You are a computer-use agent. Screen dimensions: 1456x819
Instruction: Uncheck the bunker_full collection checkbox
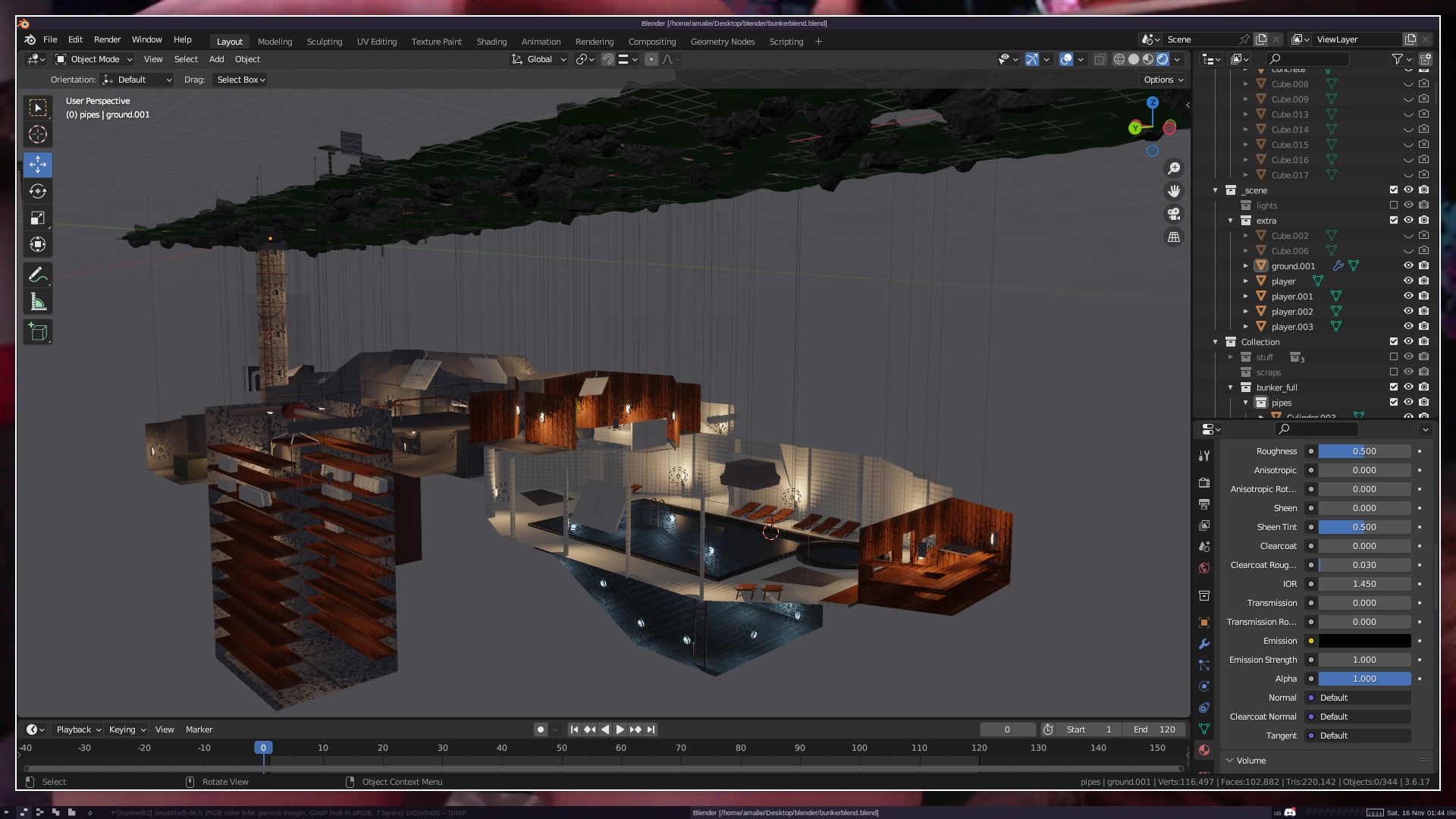pyautogui.click(x=1394, y=388)
